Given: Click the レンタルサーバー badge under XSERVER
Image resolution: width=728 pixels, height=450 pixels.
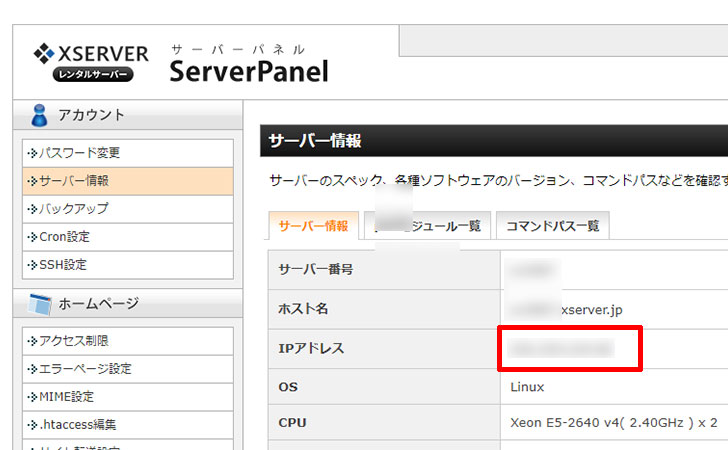Looking at the screenshot, I should pos(93,75).
